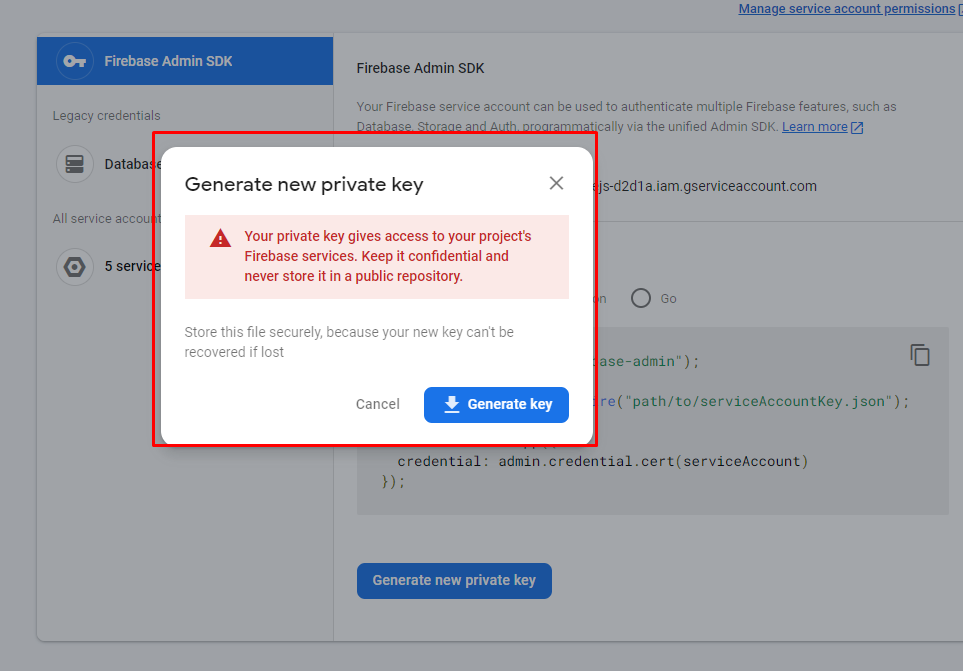
Task: Click the Database secrets server icon
Action: (x=75, y=163)
